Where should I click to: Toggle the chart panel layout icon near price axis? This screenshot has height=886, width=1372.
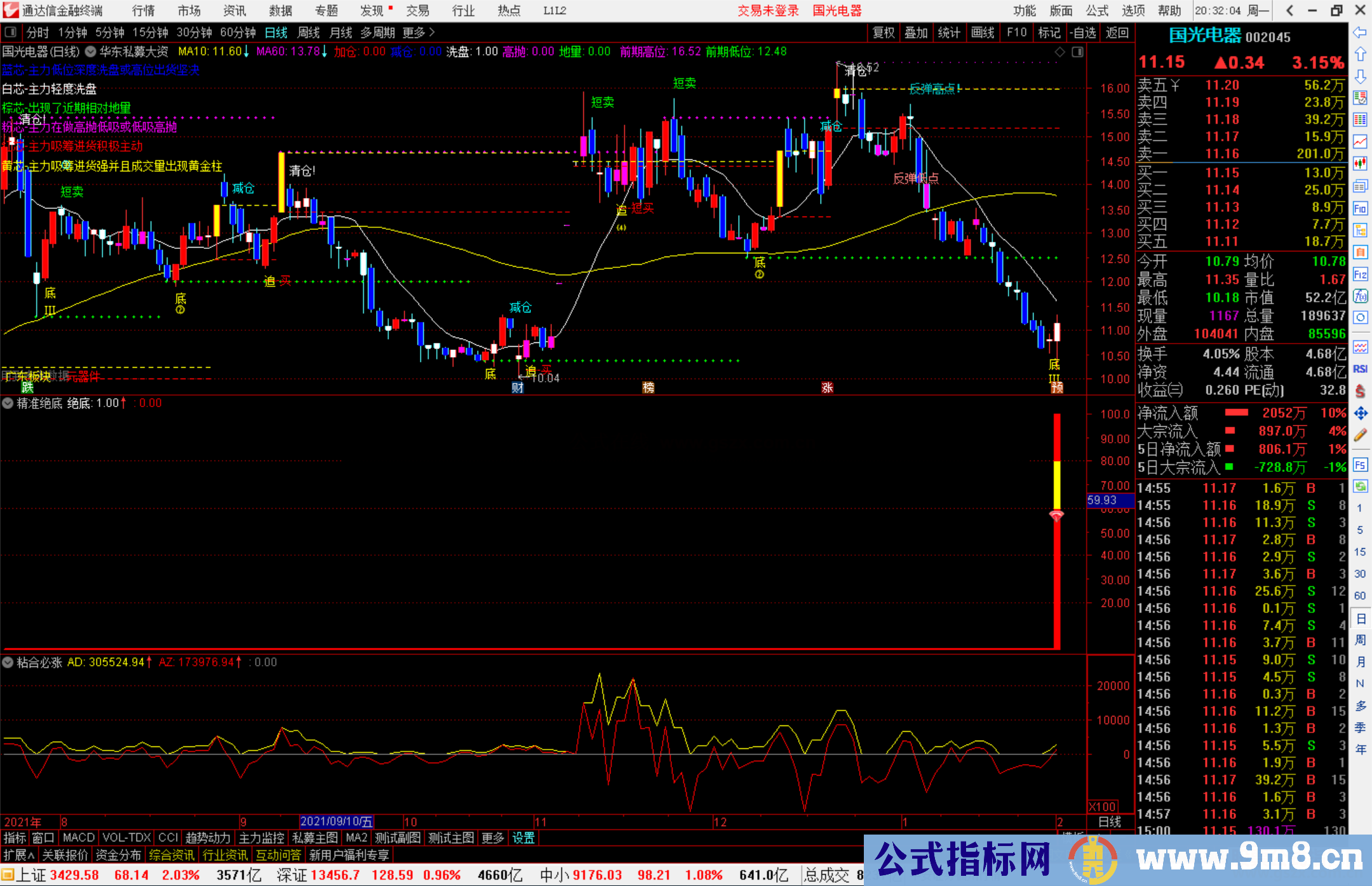(x=1077, y=52)
